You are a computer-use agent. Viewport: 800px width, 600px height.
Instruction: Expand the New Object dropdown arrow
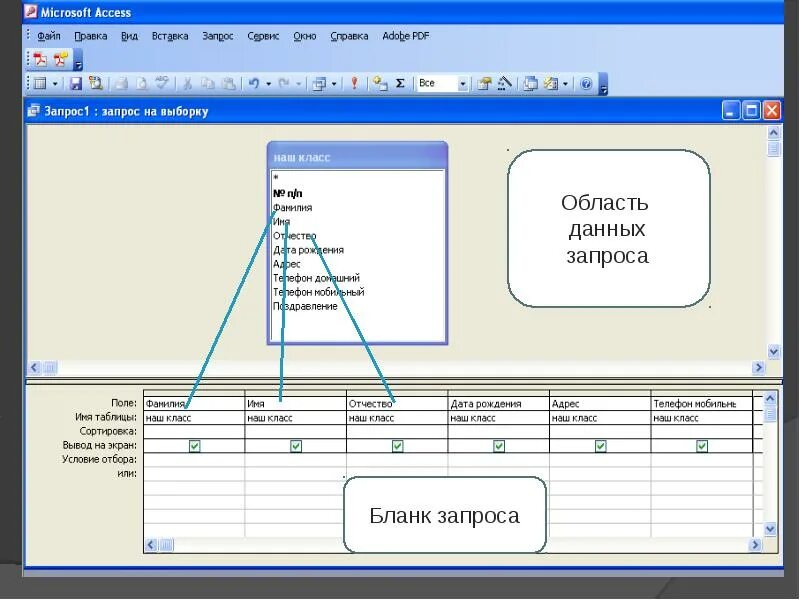(x=565, y=84)
